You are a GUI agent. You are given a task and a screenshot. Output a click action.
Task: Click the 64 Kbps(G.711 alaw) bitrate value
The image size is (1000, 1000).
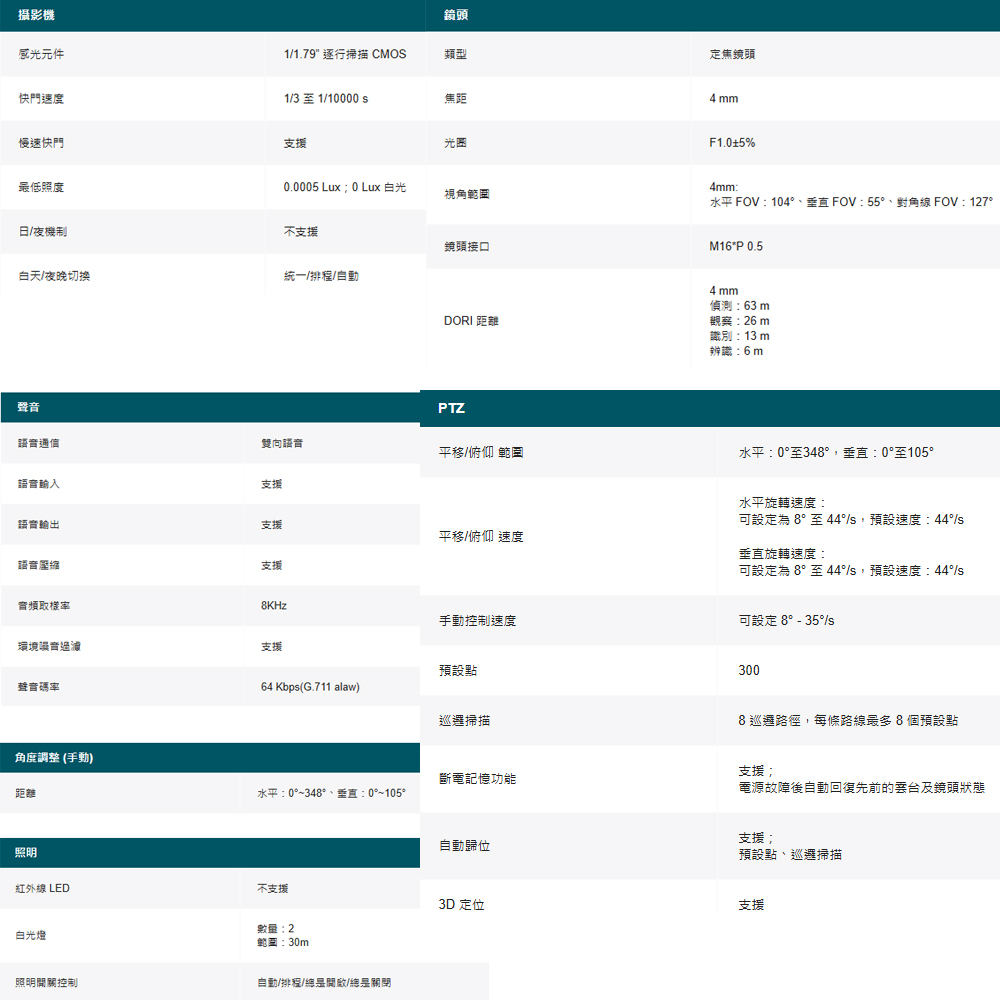tap(310, 687)
